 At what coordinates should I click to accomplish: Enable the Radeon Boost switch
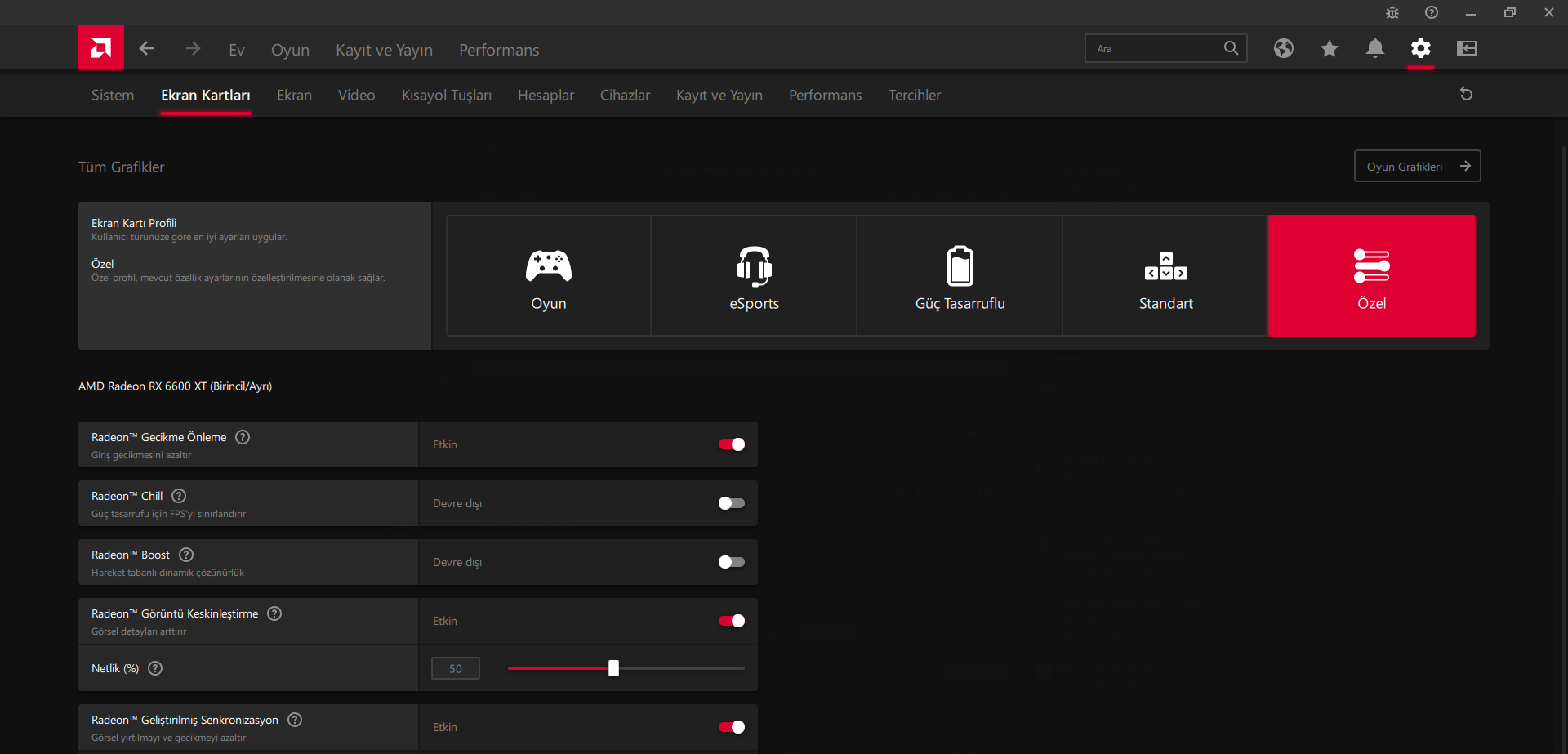coord(732,562)
